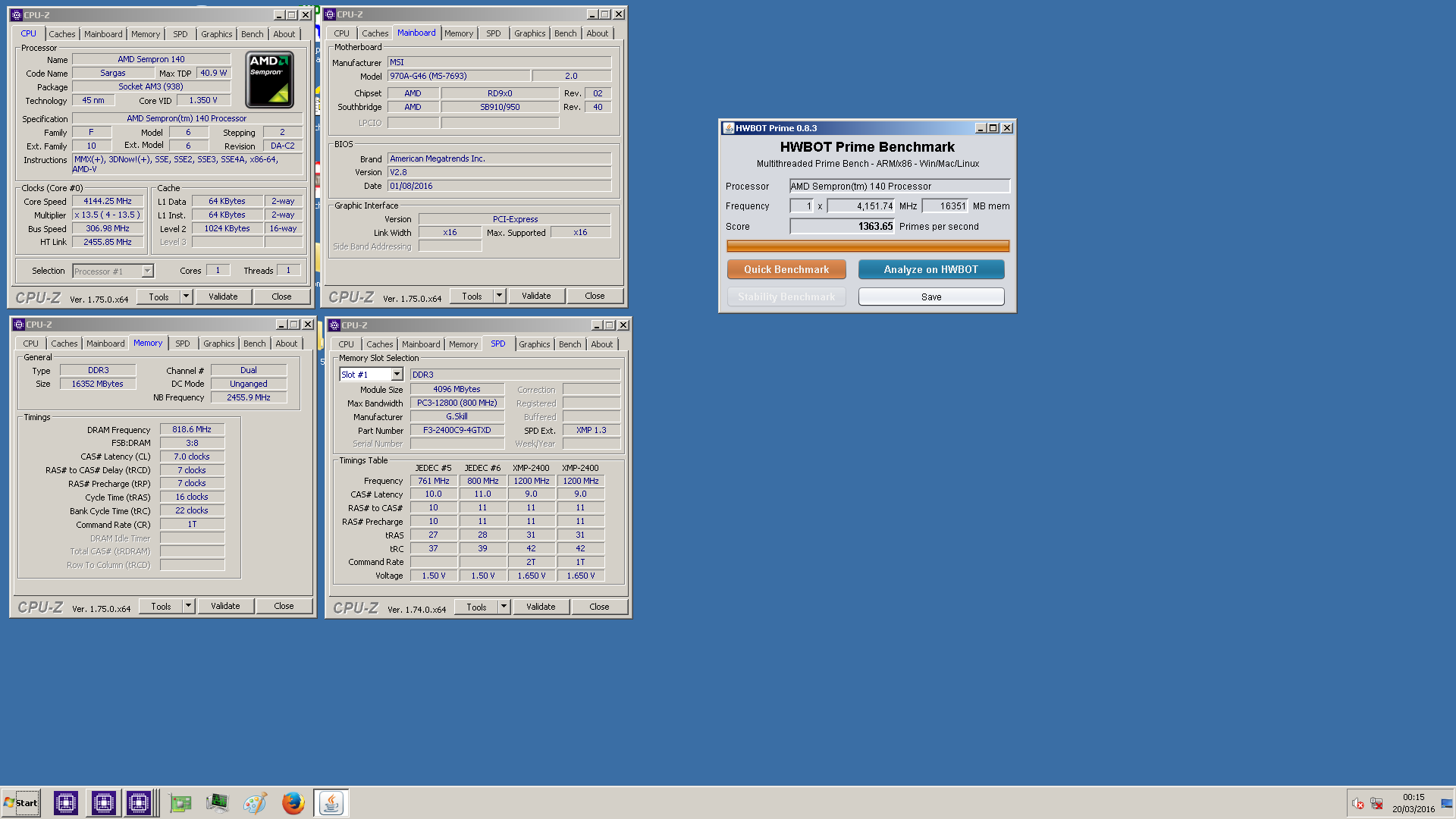Click Validate in the CPU window
The width and height of the screenshot is (1456, 819).
tap(223, 297)
